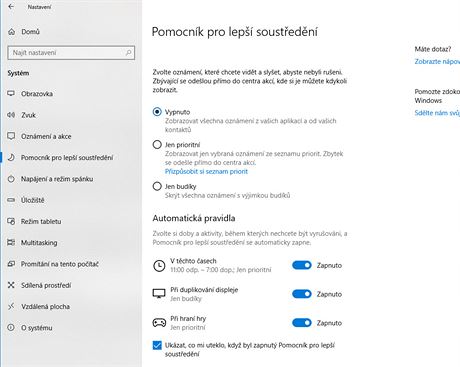The width and height of the screenshot is (460, 367).
Task: Click the Úložiště label
Action: (x=33, y=200)
